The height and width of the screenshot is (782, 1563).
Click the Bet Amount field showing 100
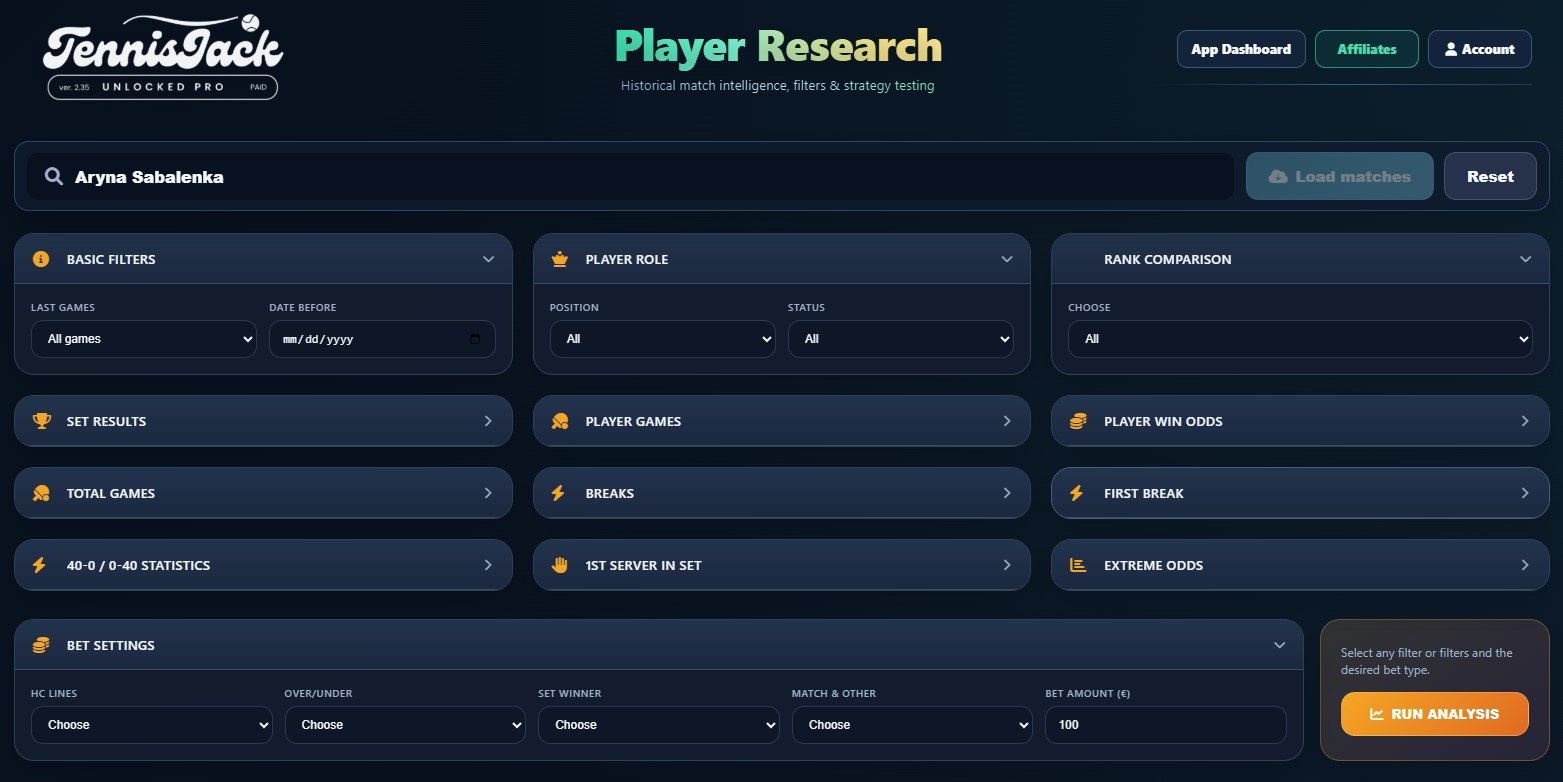coord(1166,725)
